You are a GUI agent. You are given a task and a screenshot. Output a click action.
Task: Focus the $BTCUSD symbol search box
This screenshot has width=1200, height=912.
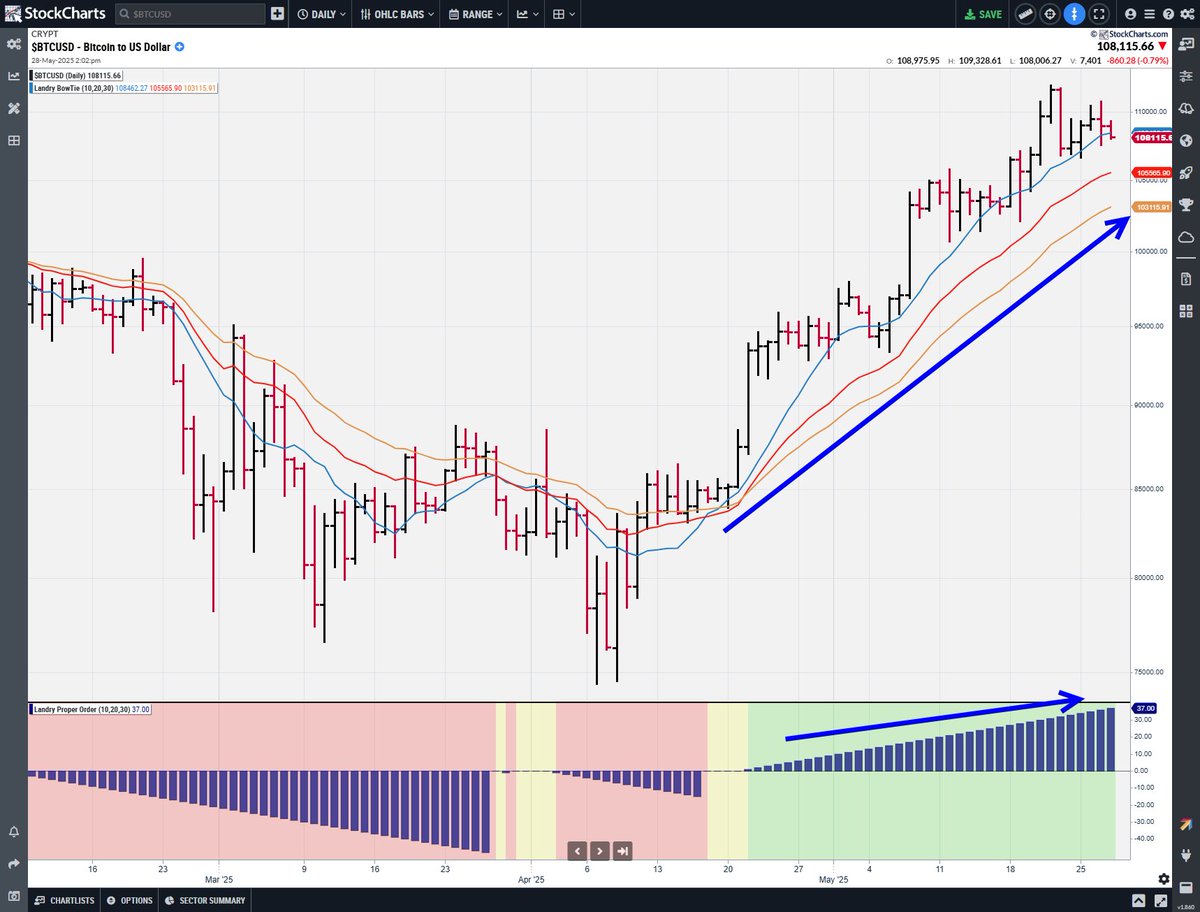(x=190, y=14)
